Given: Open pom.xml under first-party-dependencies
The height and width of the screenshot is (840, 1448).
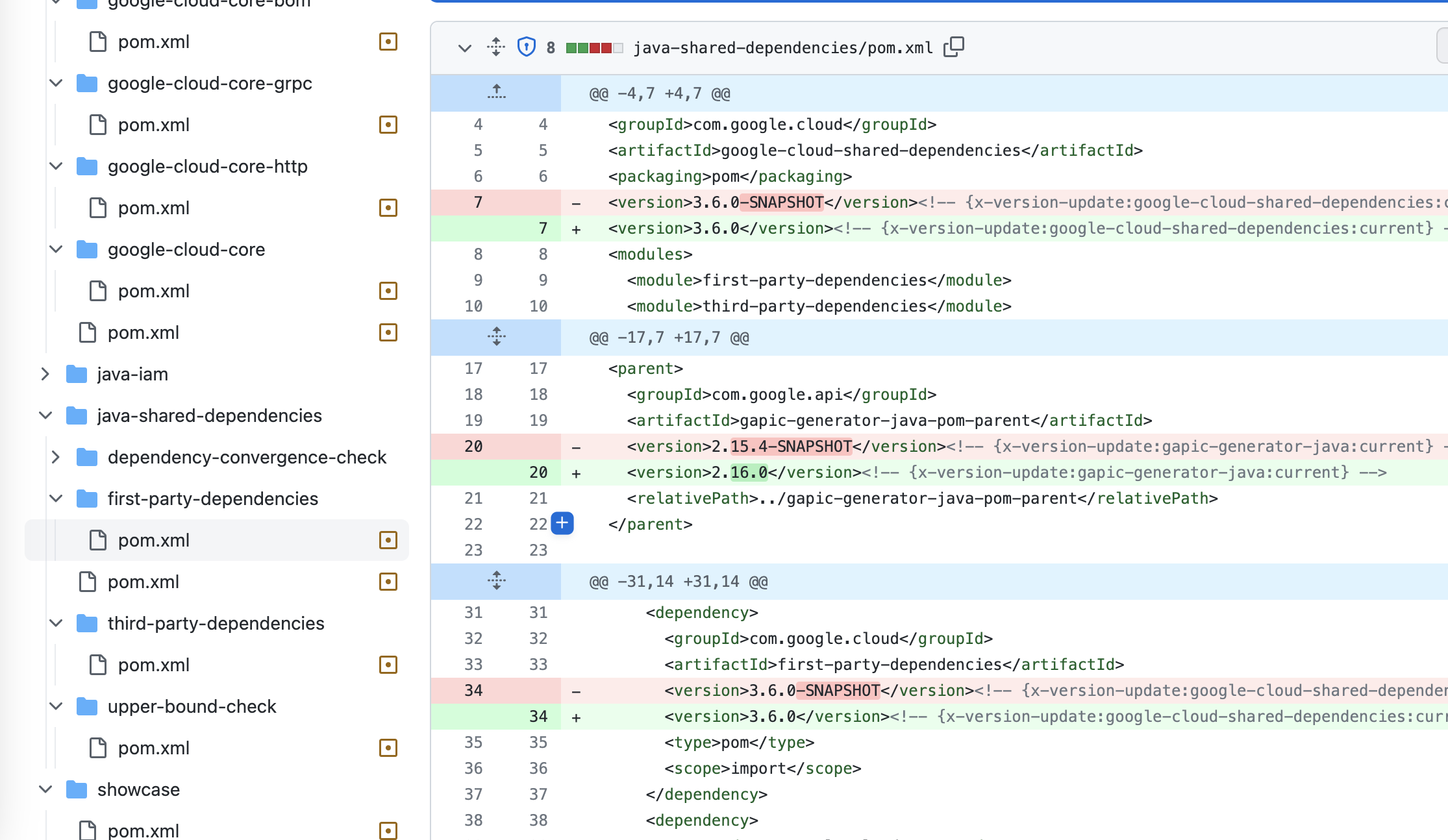Looking at the screenshot, I should (153, 540).
